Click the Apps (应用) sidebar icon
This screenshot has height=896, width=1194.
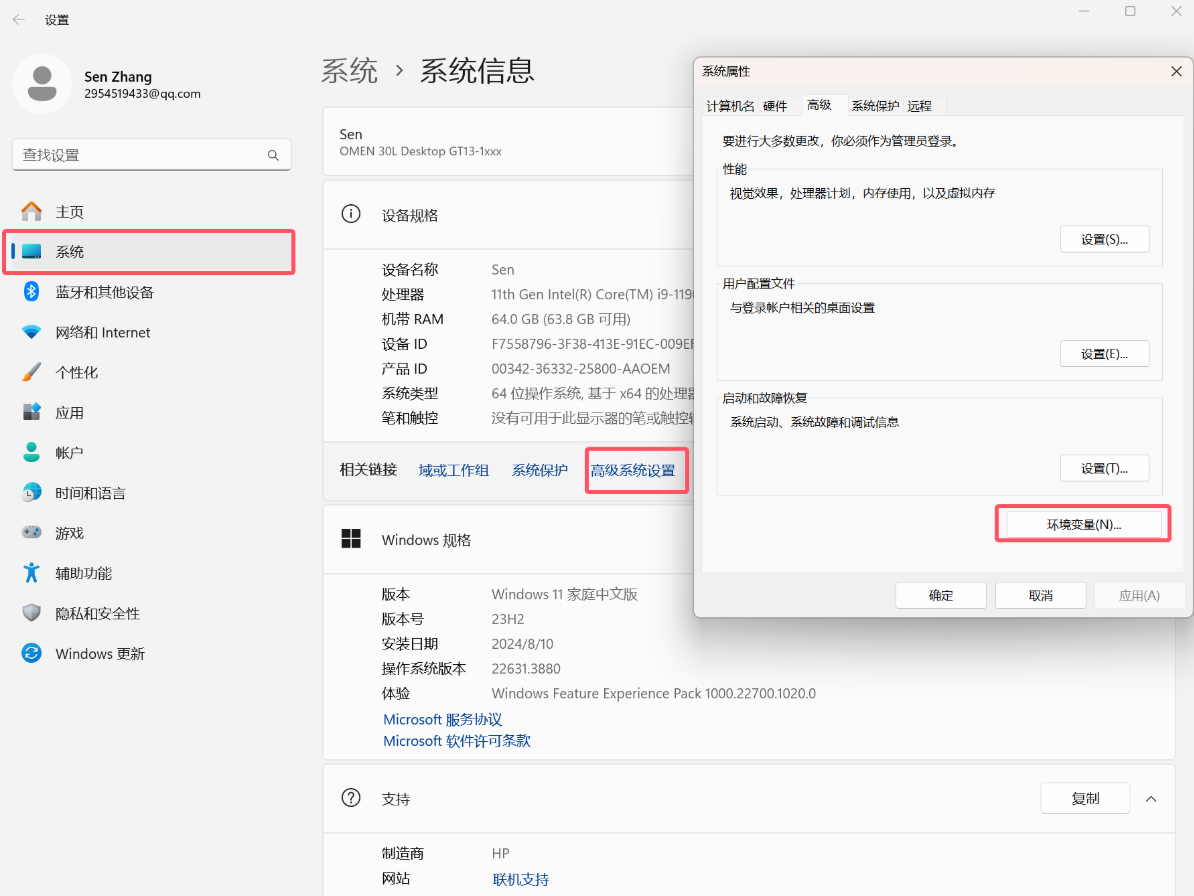[x=32, y=412]
